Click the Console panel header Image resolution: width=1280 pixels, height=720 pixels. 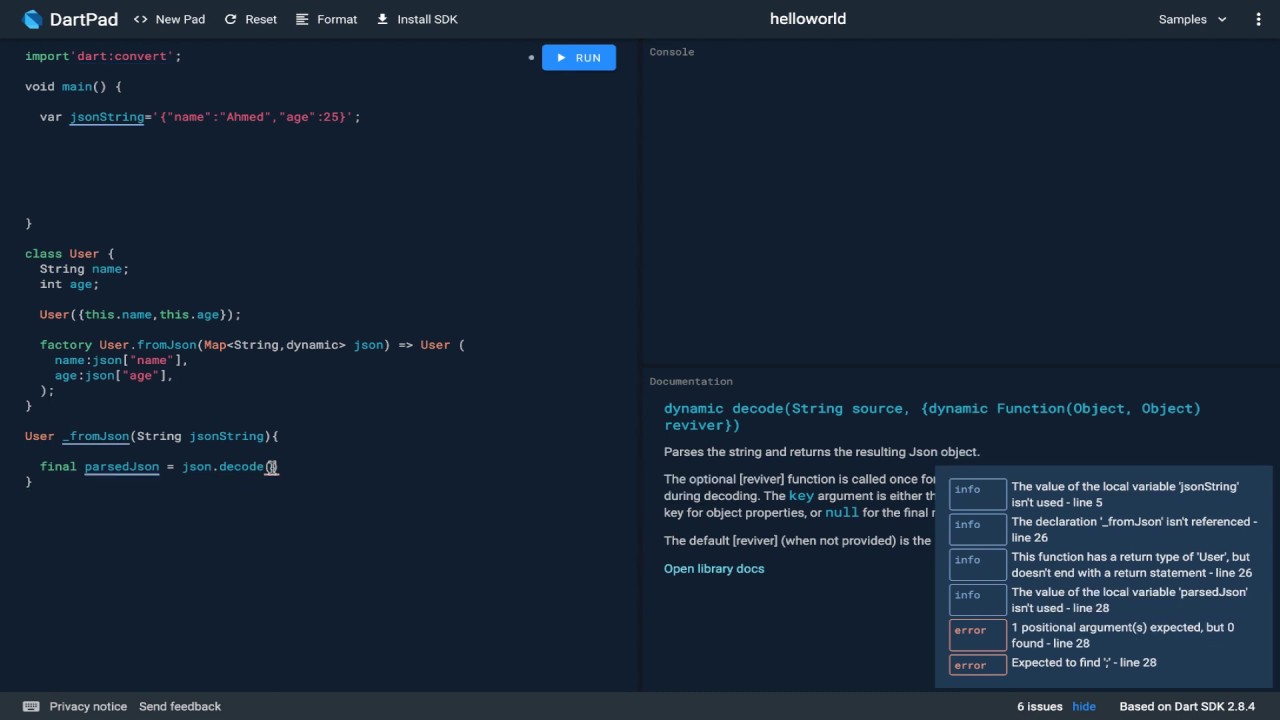tap(672, 52)
